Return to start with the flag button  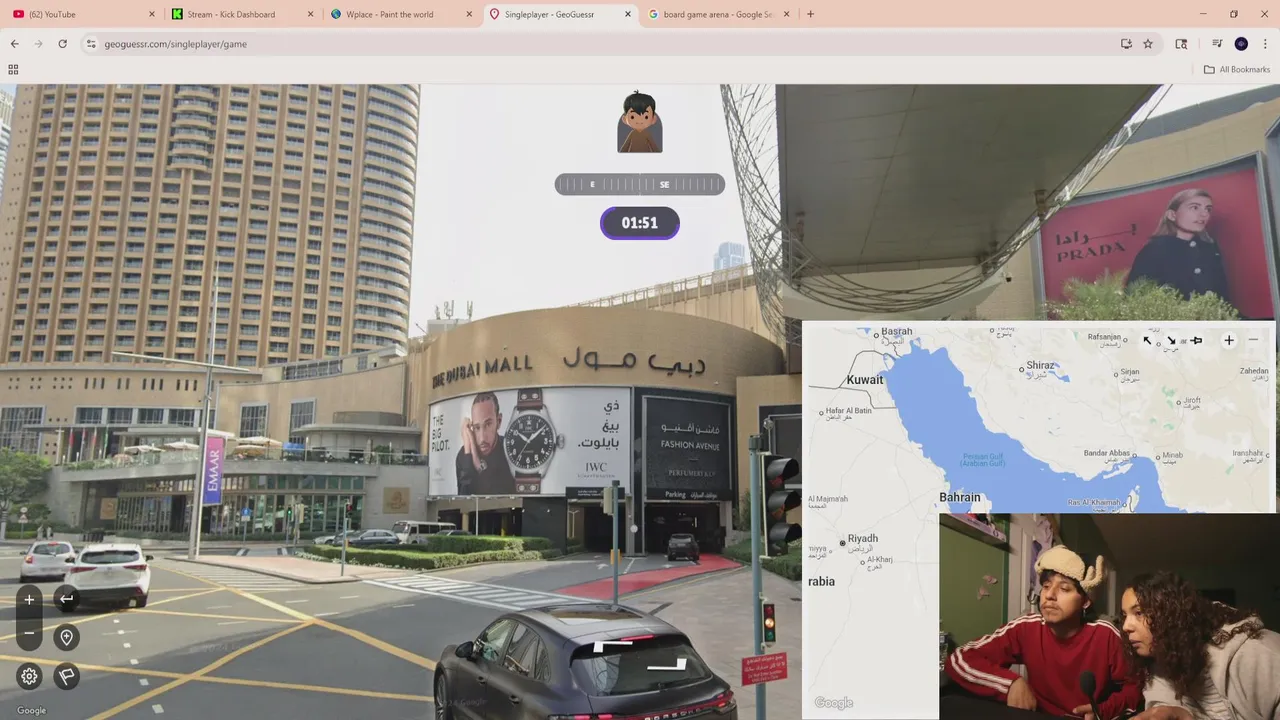point(66,676)
